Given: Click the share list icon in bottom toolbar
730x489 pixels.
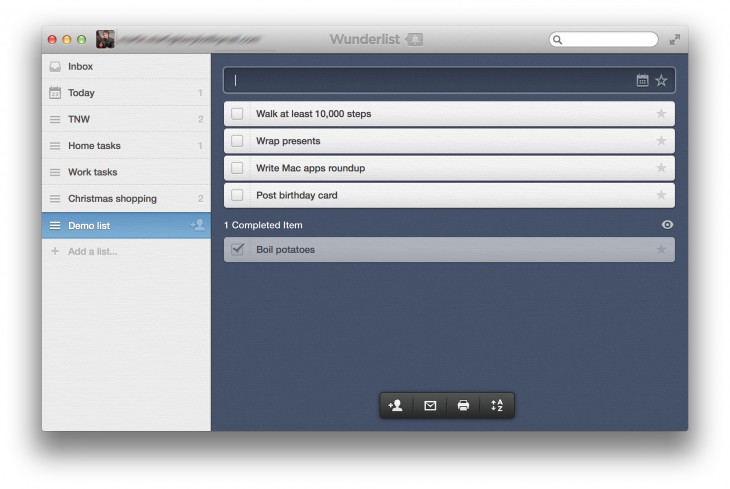Looking at the screenshot, I should [x=396, y=405].
